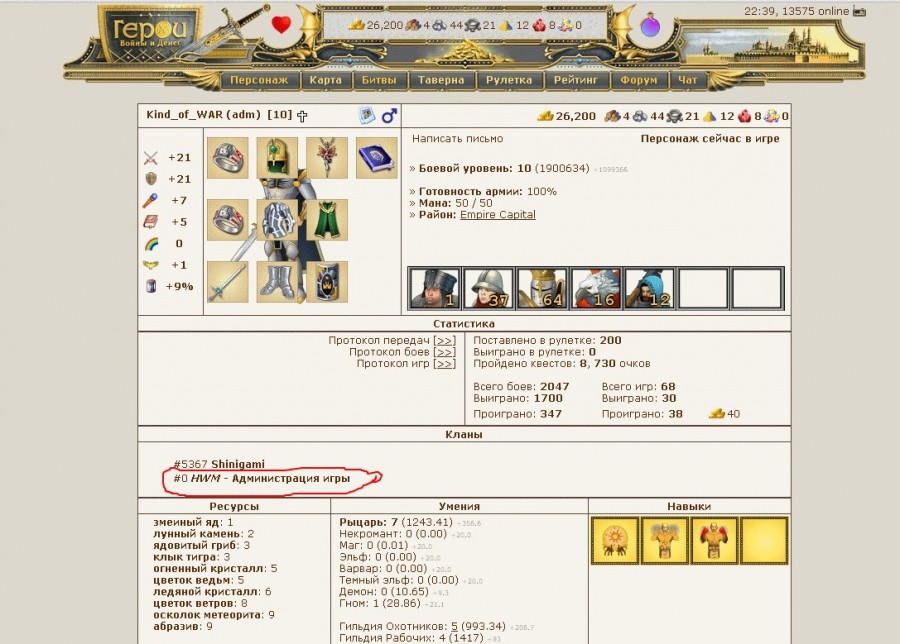Click the purple mana potion icon
Screen dimensions: 900x644
(x=650, y=25)
